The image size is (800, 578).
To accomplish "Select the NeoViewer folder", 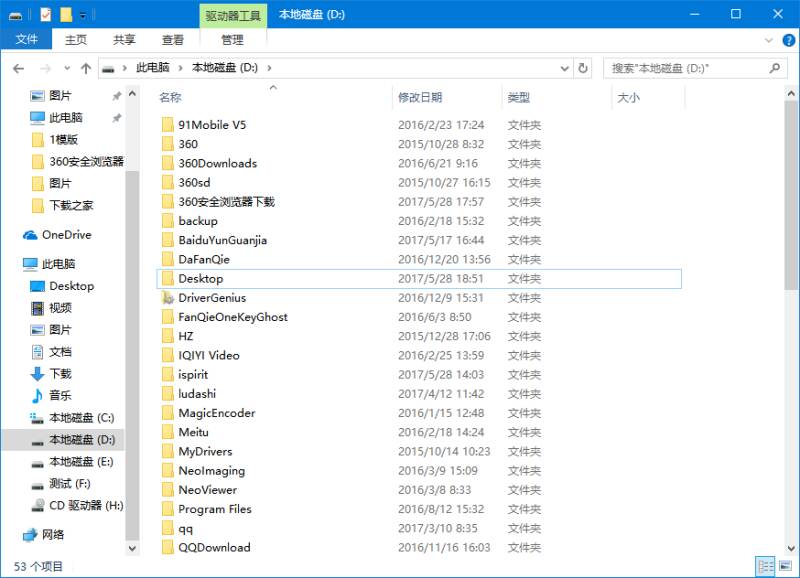I will (208, 490).
